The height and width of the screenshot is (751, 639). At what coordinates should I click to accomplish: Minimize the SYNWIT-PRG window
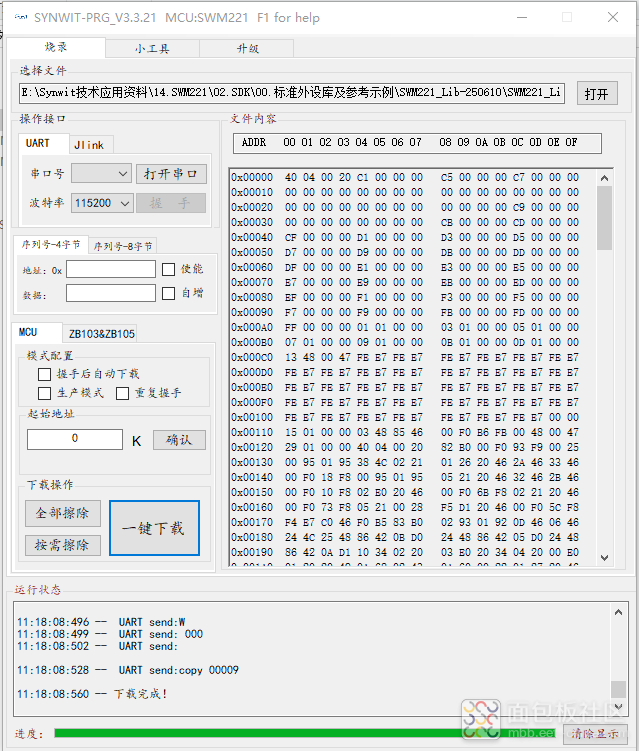tap(522, 18)
